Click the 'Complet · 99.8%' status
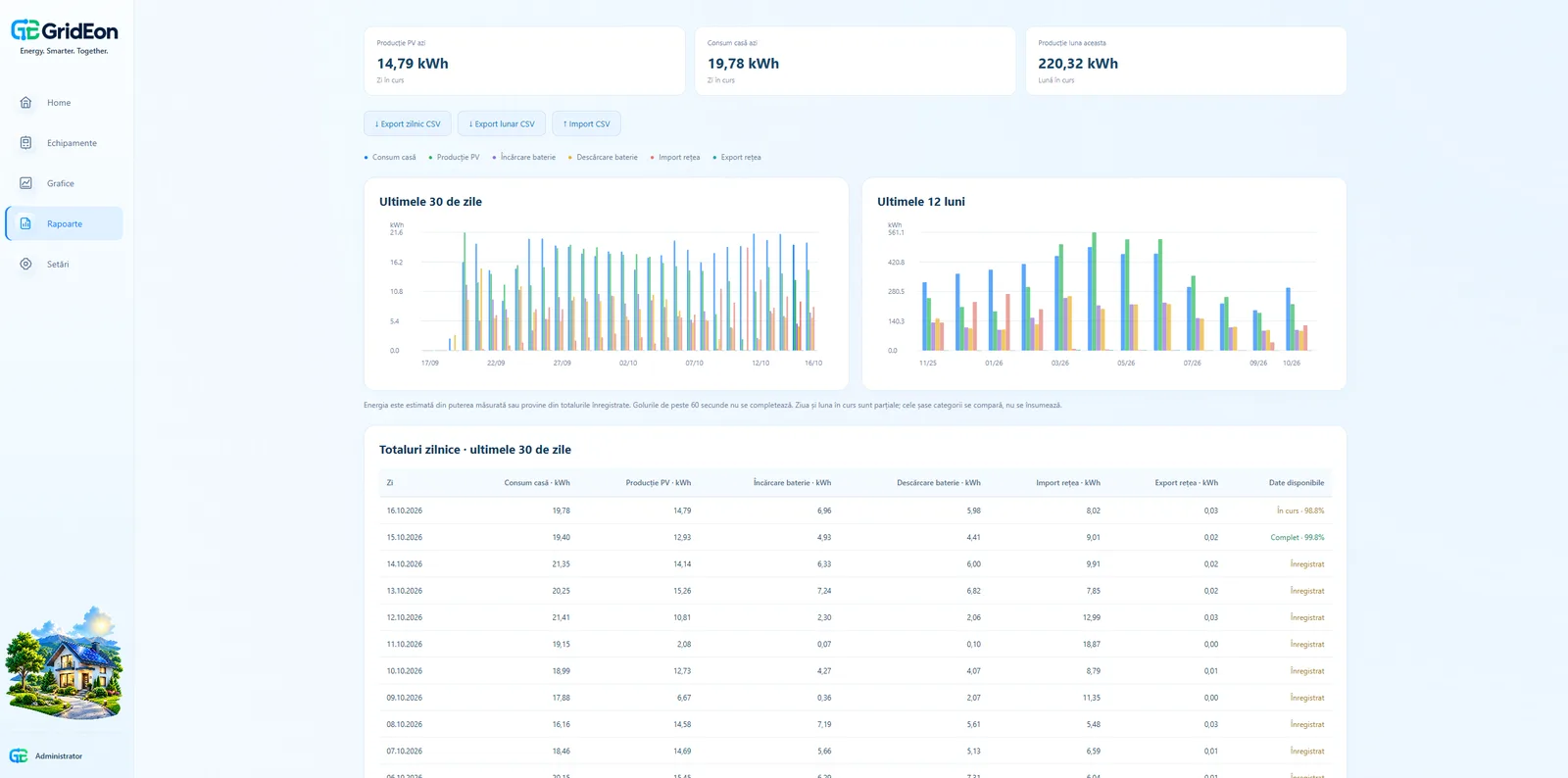Screen dimensions: 1568x778 point(1298,538)
